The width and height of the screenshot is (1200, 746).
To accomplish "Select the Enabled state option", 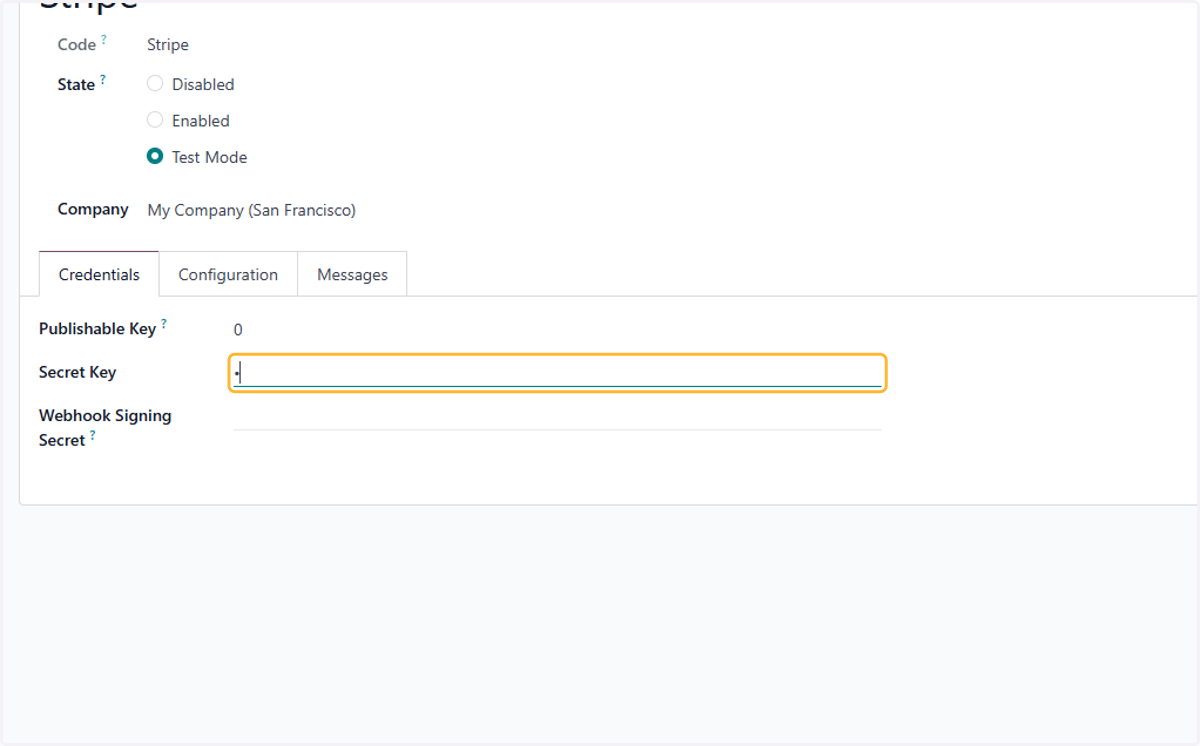I will (155, 120).
